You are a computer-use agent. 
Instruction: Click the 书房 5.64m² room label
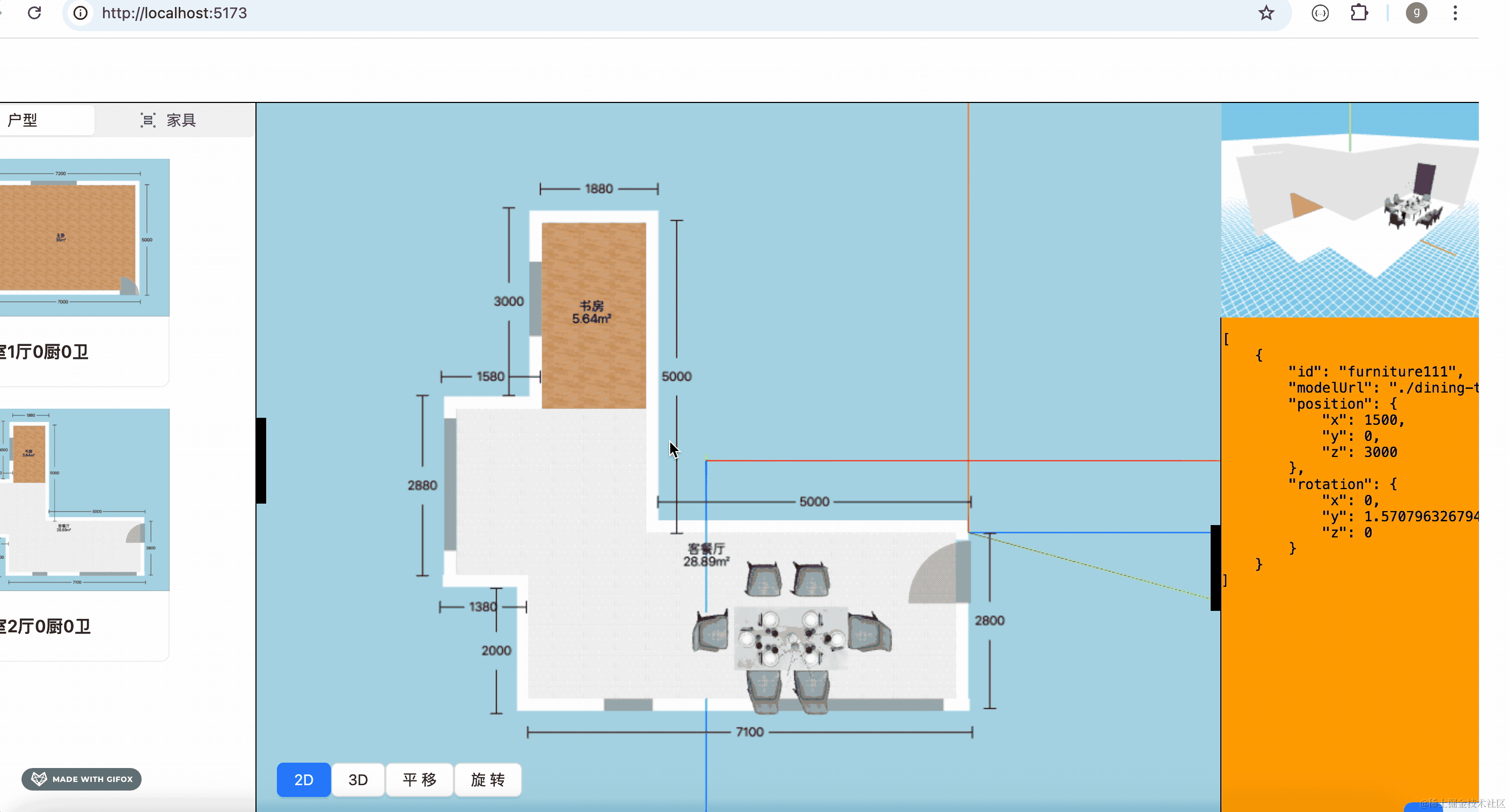click(592, 312)
